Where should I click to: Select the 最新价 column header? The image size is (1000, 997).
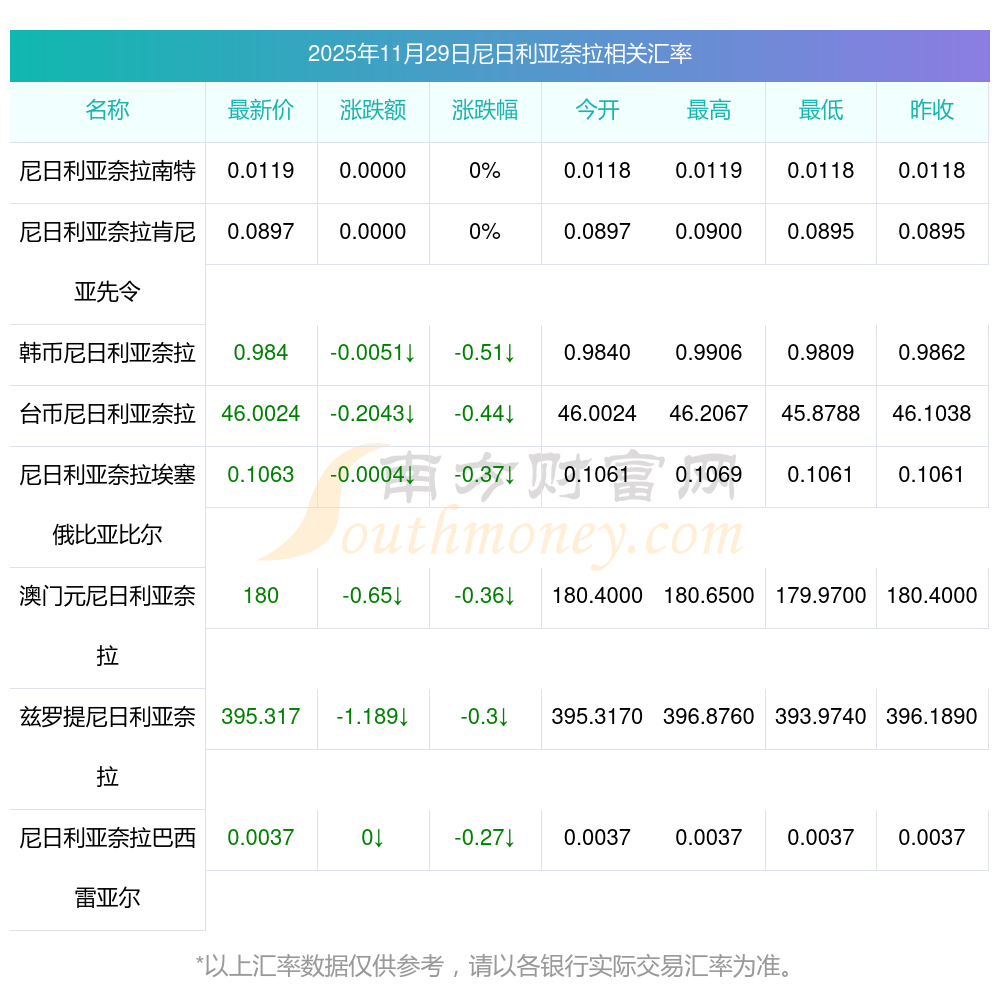click(x=261, y=110)
